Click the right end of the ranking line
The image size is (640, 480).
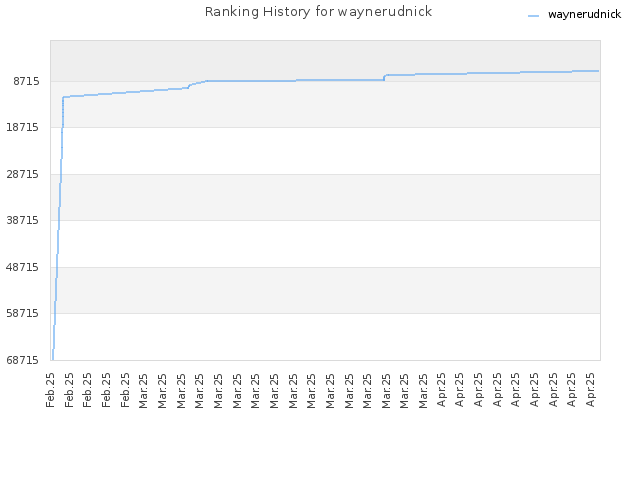pyautogui.click(x=598, y=71)
